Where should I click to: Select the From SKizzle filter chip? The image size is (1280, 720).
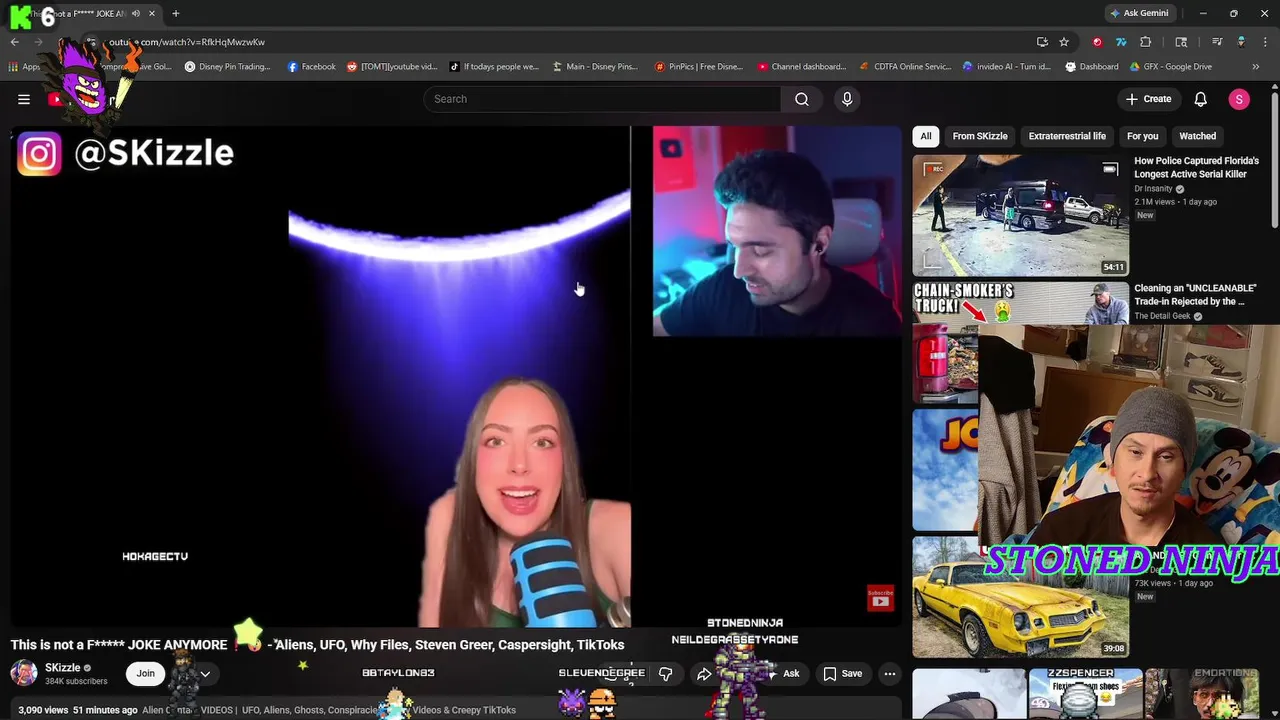pos(980,136)
